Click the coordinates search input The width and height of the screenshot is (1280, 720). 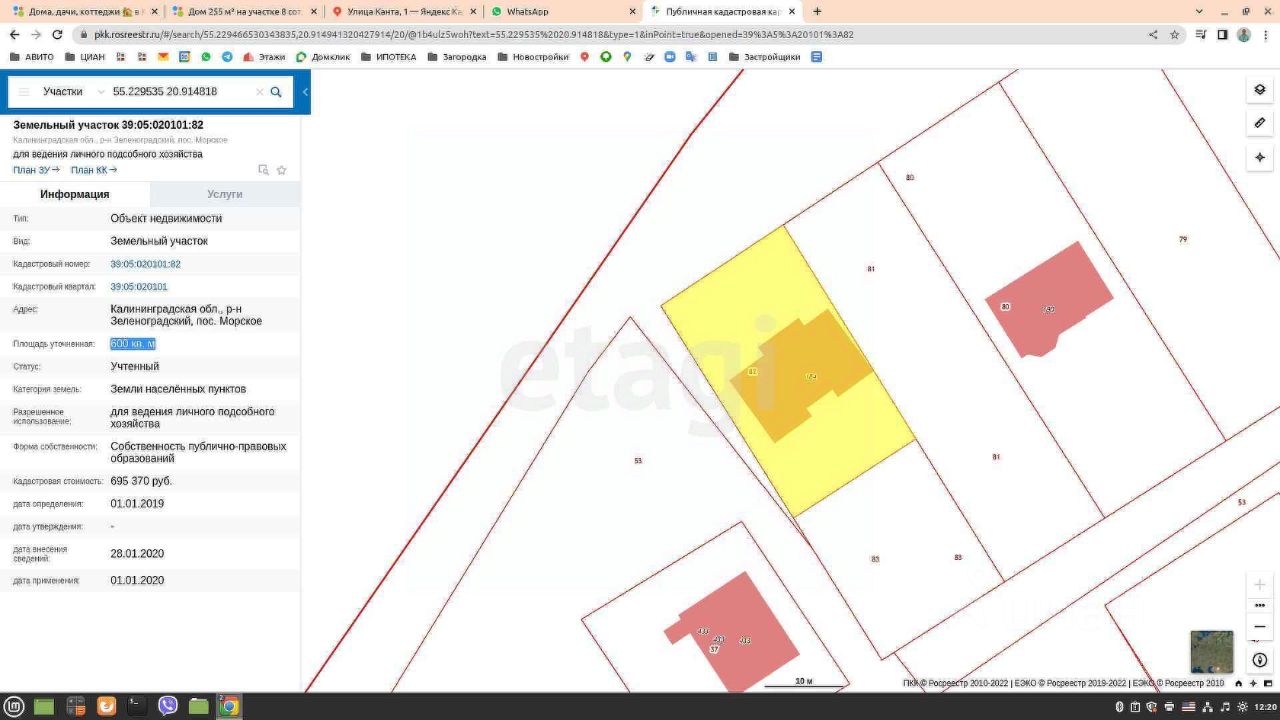pos(180,92)
